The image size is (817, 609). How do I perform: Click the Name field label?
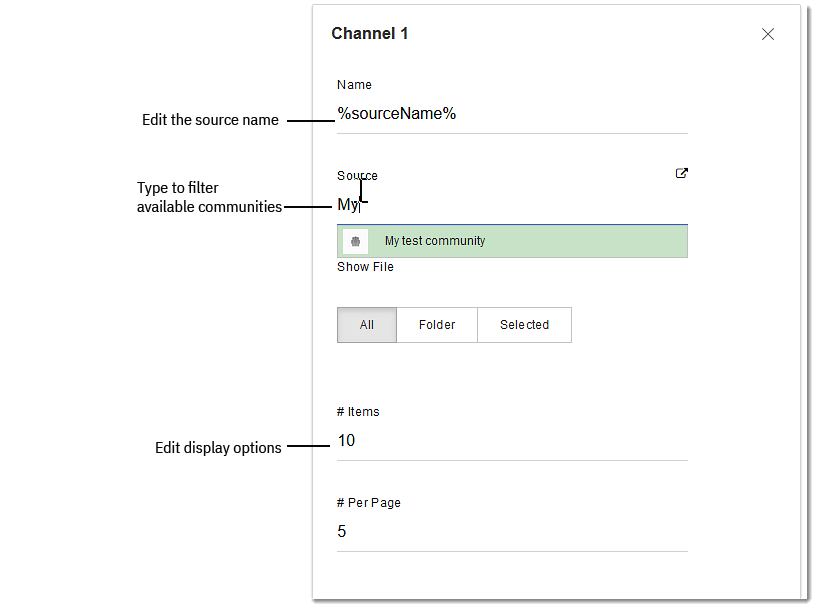click(354, 85)
